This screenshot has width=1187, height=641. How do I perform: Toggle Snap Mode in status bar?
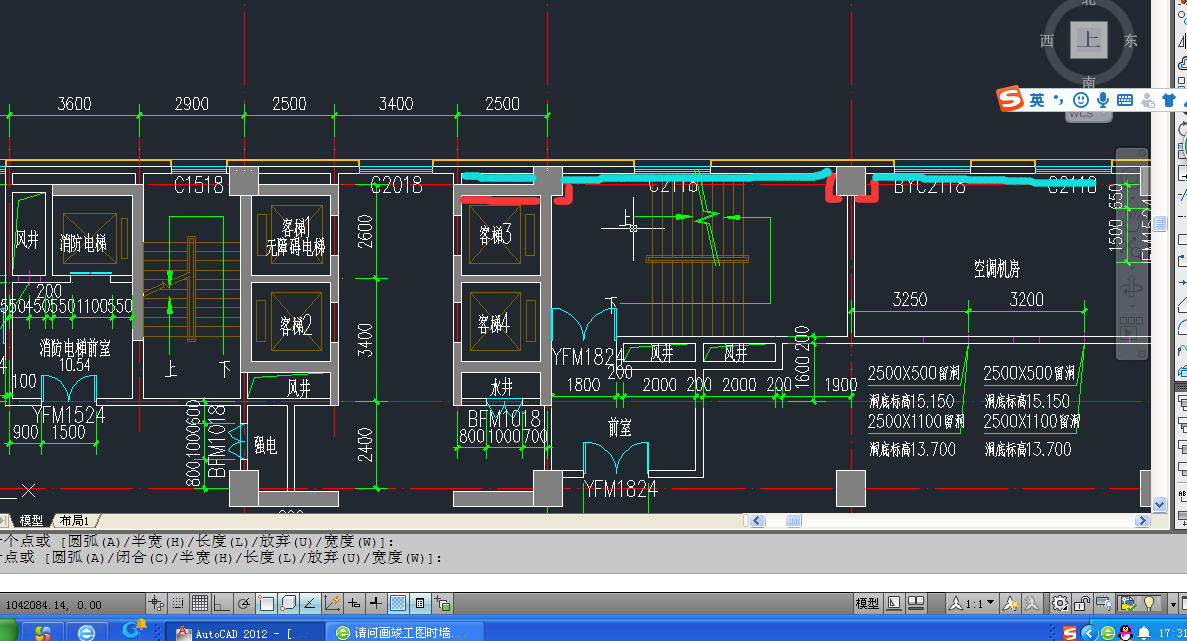[x=178, y=603]
